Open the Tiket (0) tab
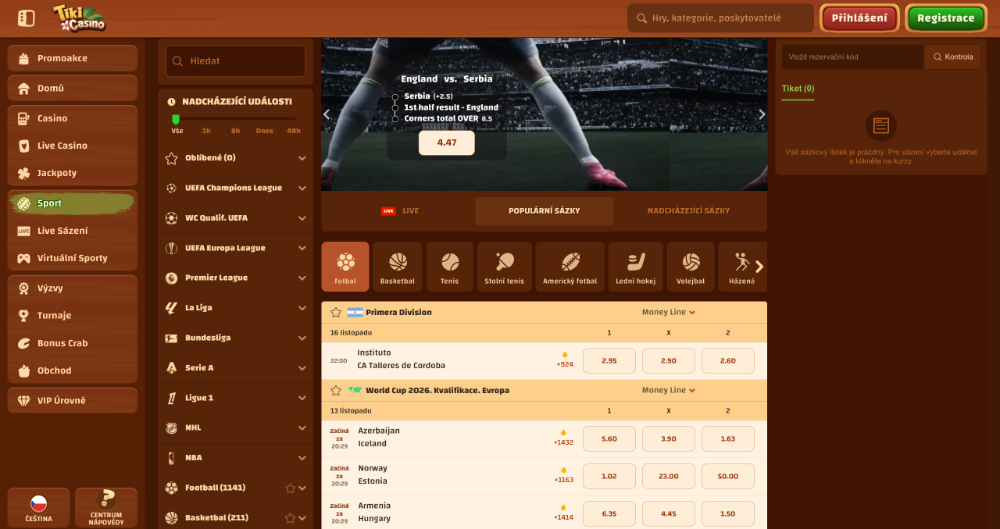The width and height of the screenshot is (1000, 529). [798, 89]
